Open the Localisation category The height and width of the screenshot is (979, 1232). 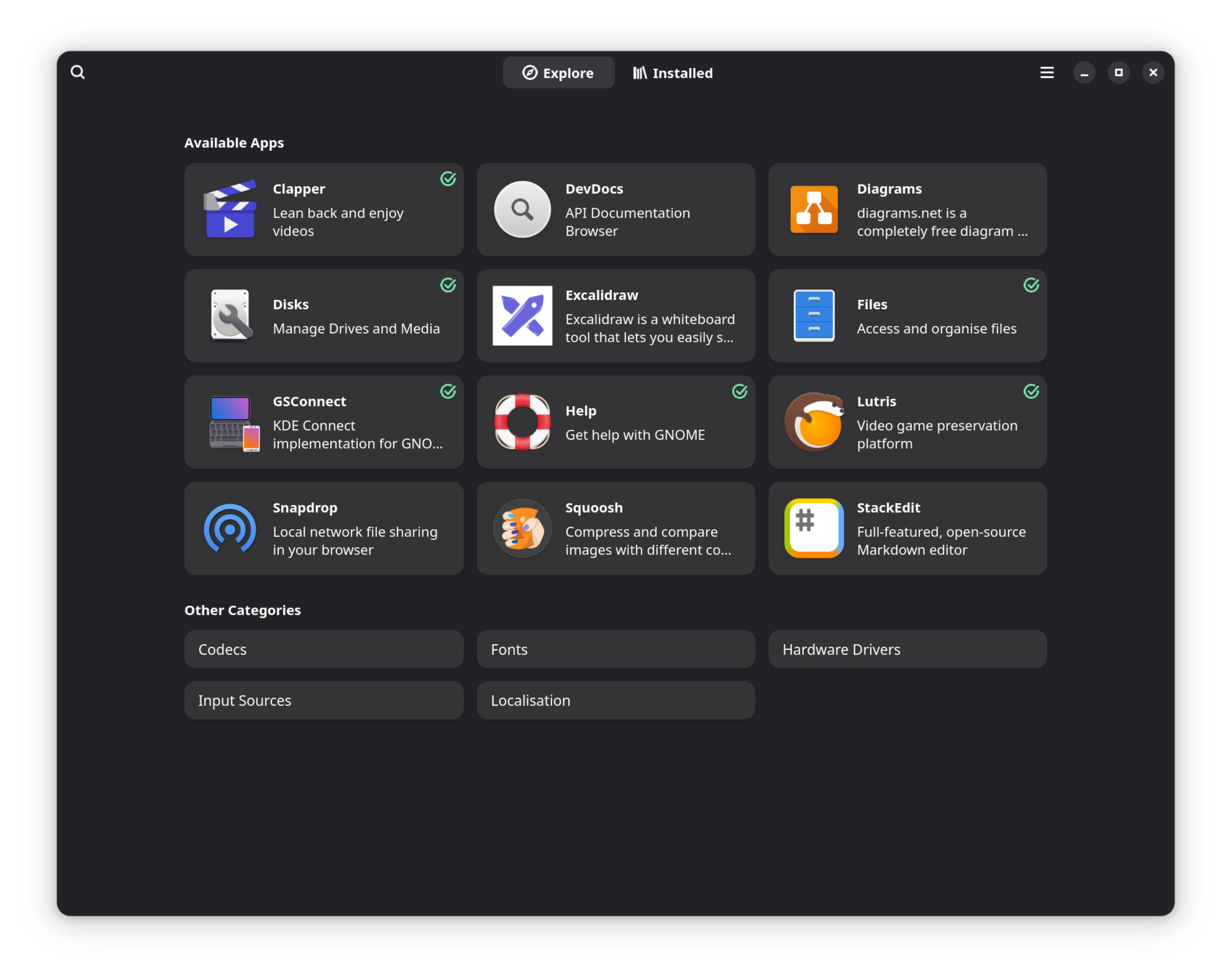616,701
